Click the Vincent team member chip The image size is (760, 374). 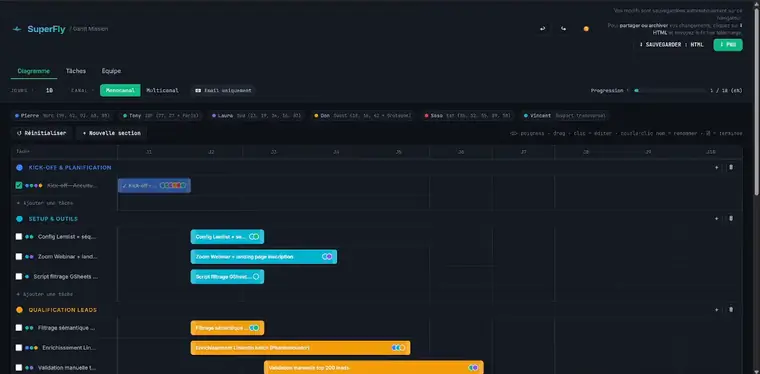pos(565,116)
